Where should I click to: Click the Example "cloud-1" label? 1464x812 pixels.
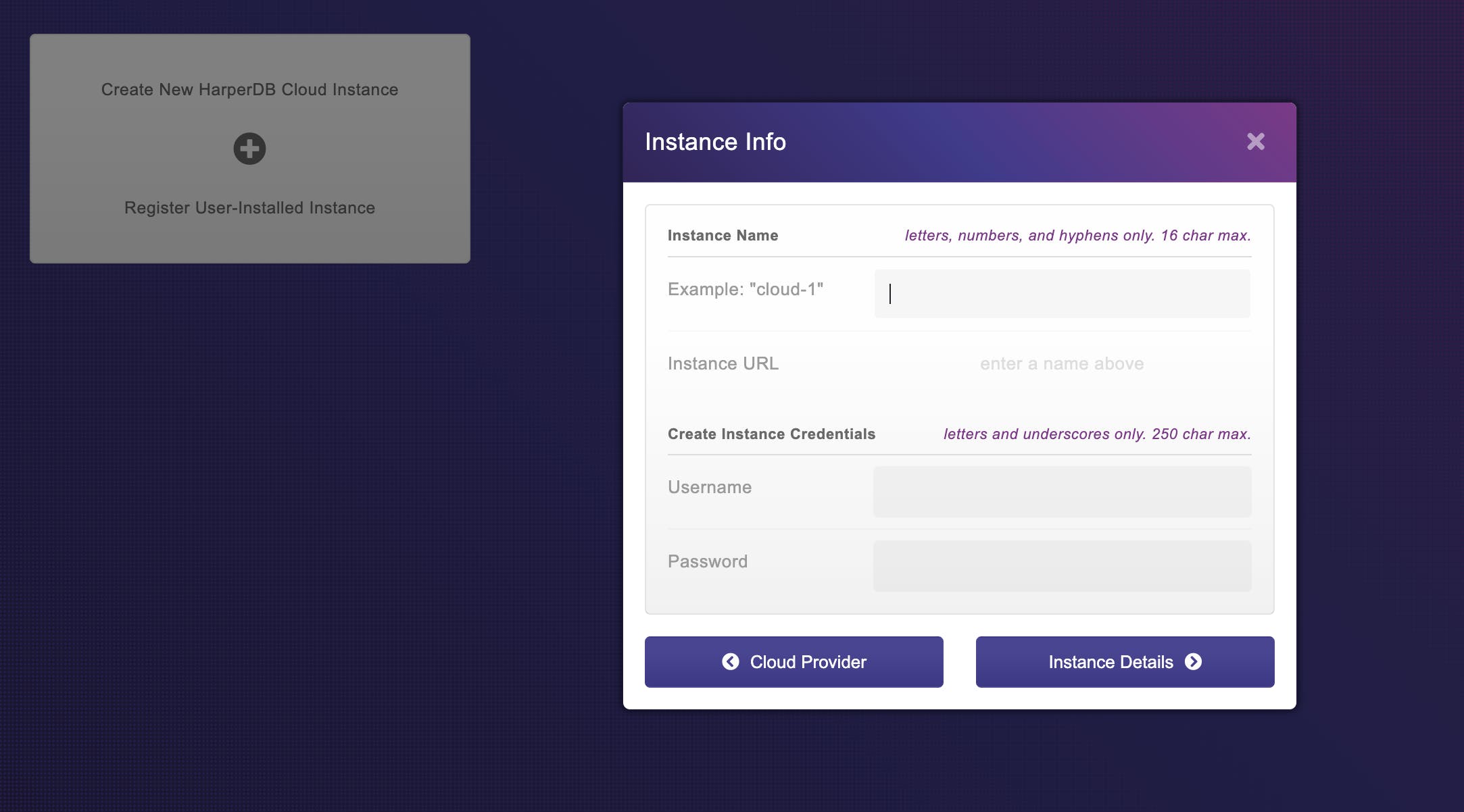pos(745,290)
